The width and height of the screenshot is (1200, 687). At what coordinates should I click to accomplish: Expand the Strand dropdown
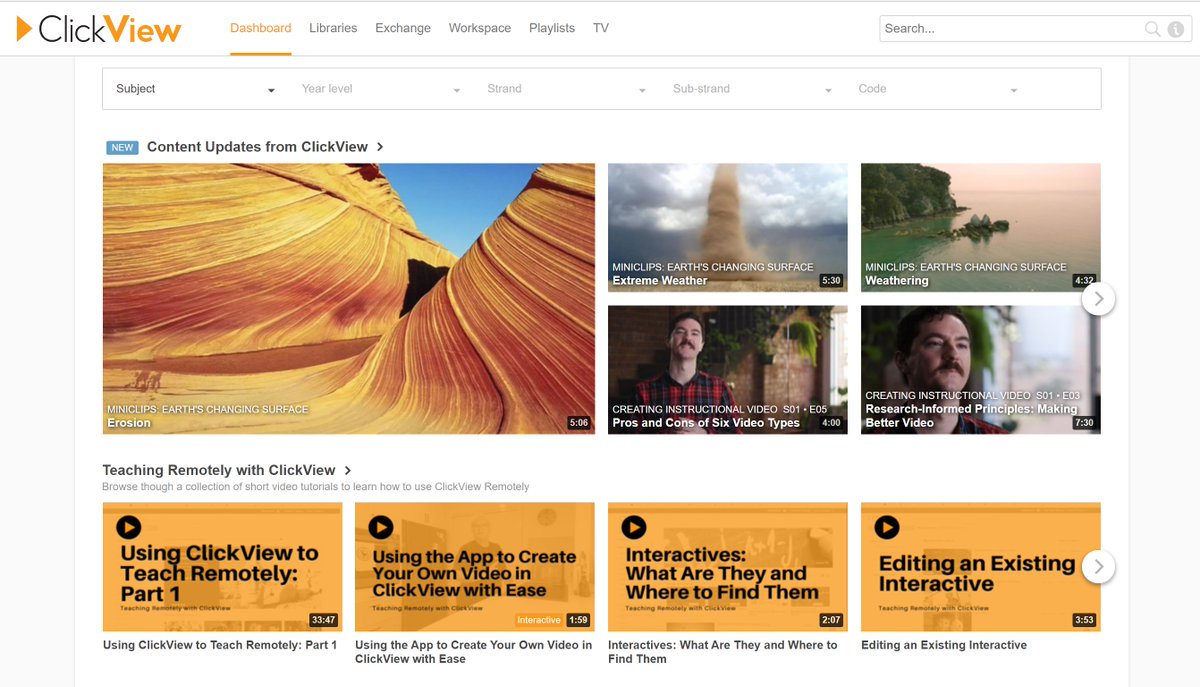[x=566, y=89]
